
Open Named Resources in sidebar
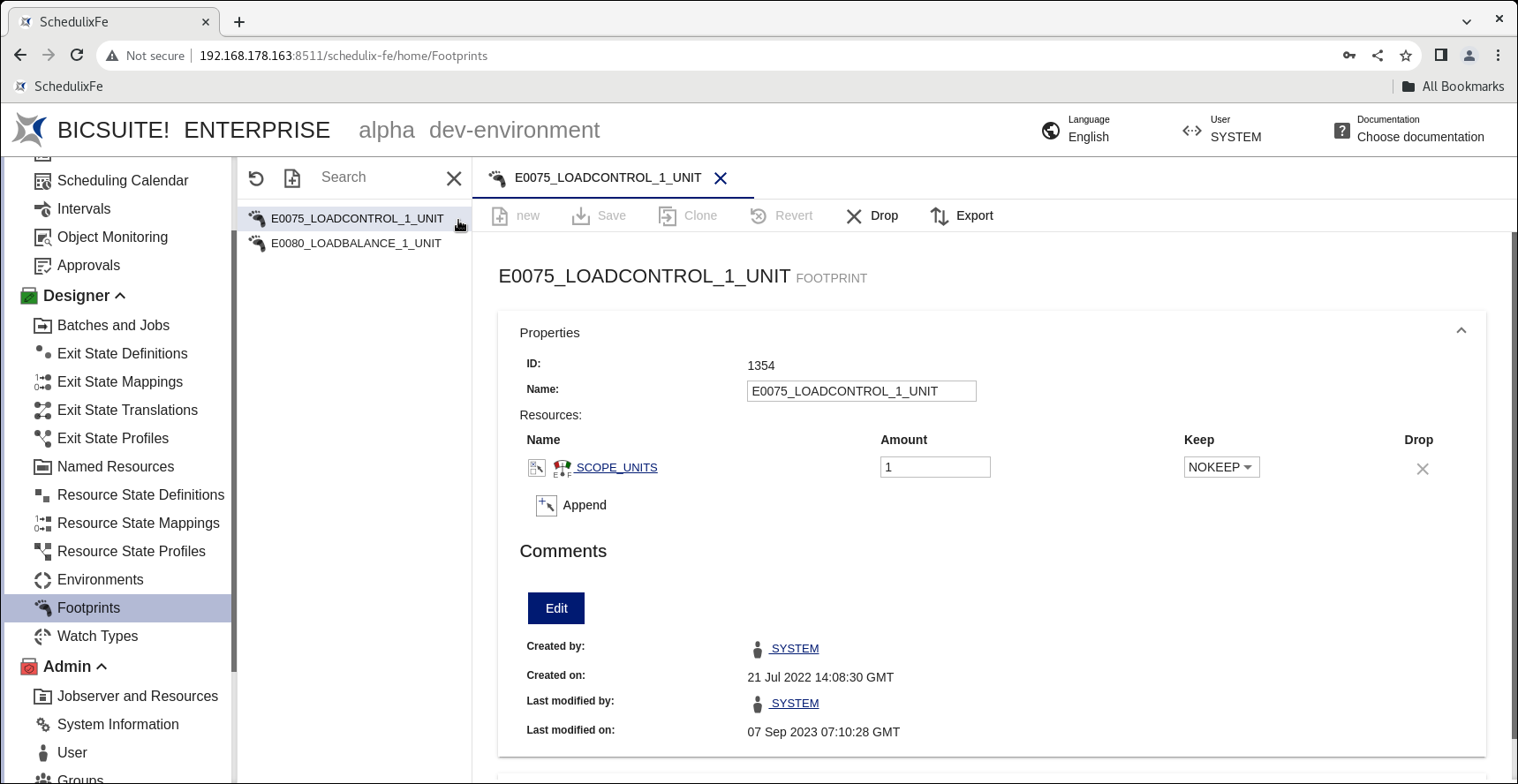tap(116, 466)
